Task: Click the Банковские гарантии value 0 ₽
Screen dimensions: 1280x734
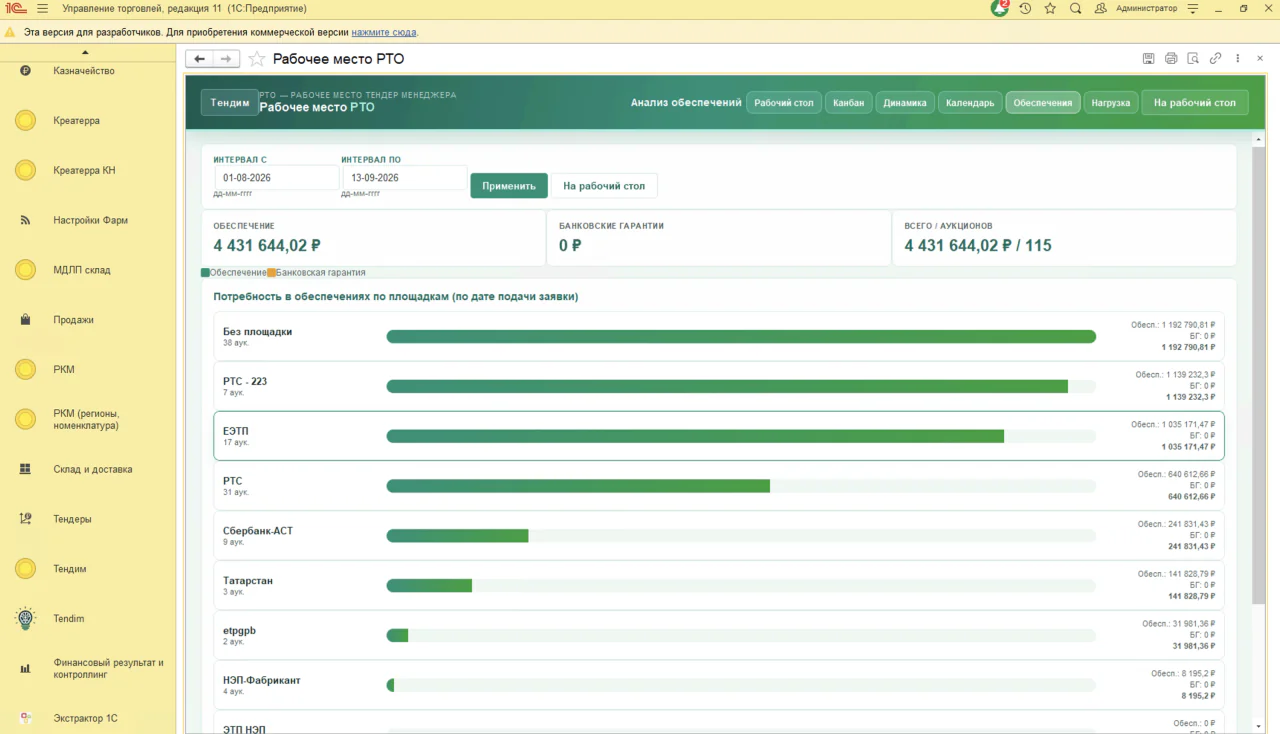Action: (x=570, y=245)
